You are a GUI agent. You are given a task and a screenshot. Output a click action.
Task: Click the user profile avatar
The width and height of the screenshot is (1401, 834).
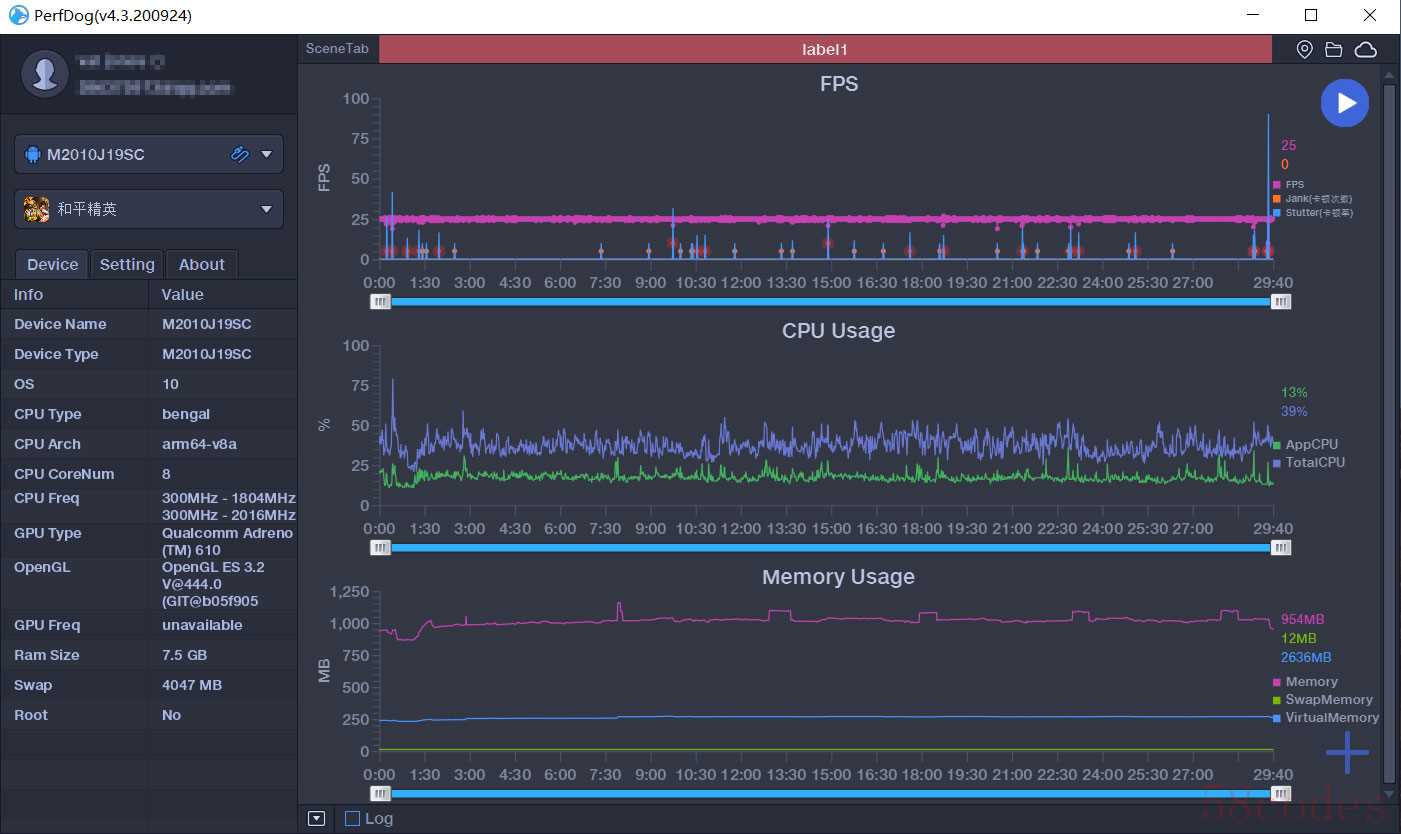(45, 75)
